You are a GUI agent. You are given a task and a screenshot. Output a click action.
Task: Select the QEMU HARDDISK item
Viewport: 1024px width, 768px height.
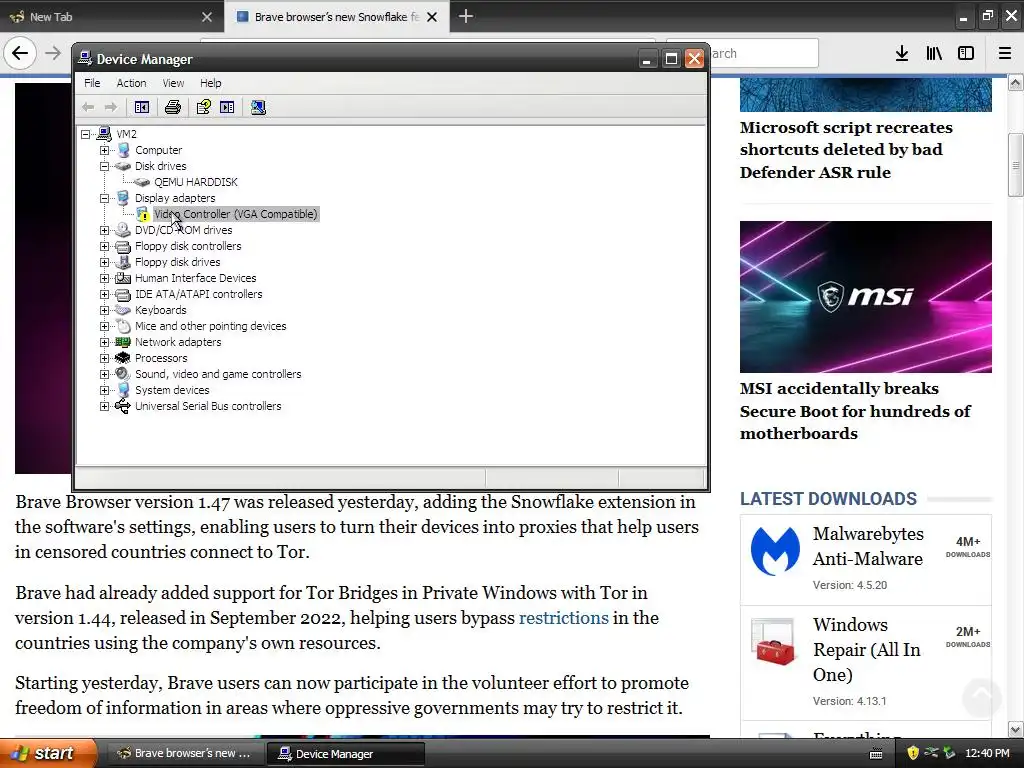pyautogui.click(x=195, y=182)
